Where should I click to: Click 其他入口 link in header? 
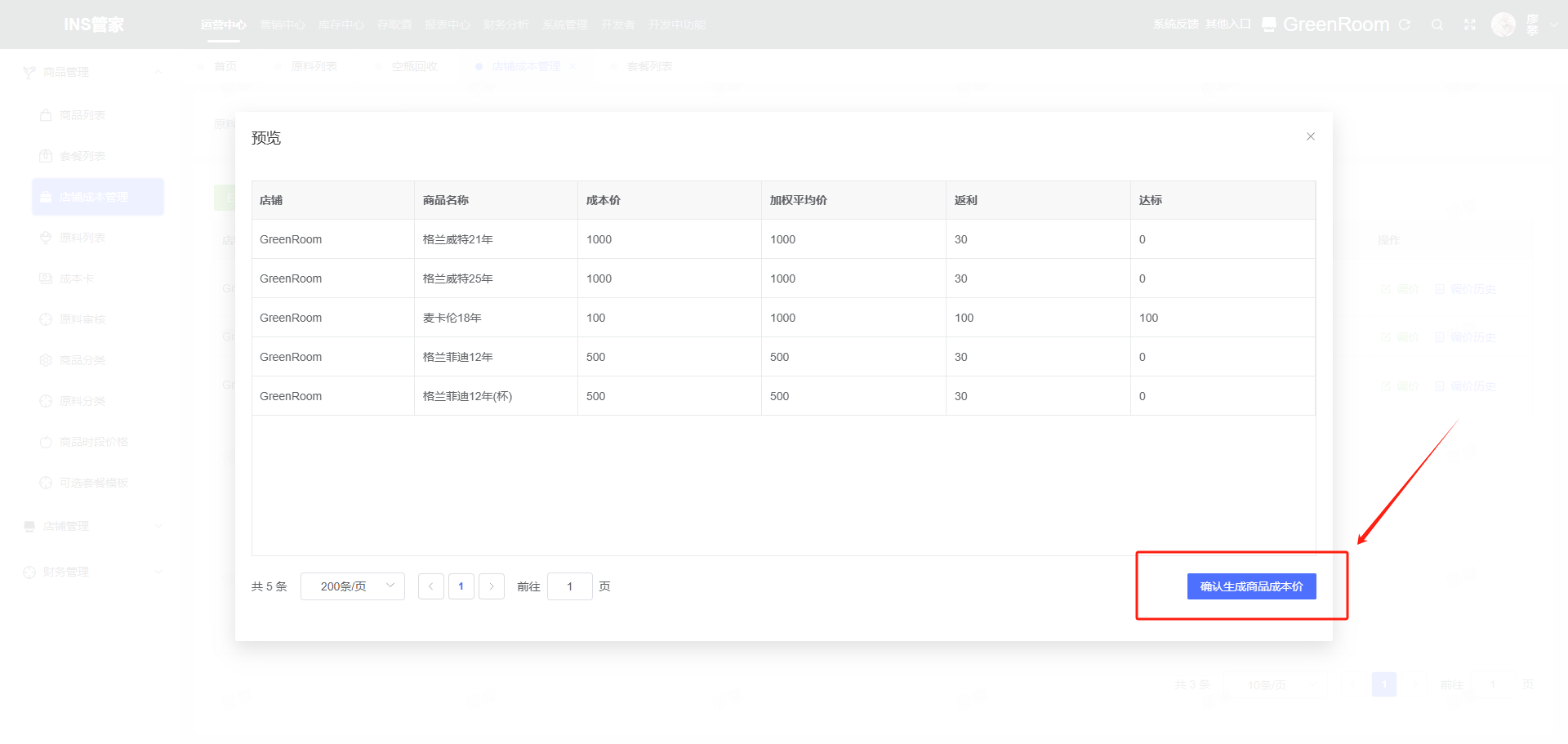[1228, 24]
